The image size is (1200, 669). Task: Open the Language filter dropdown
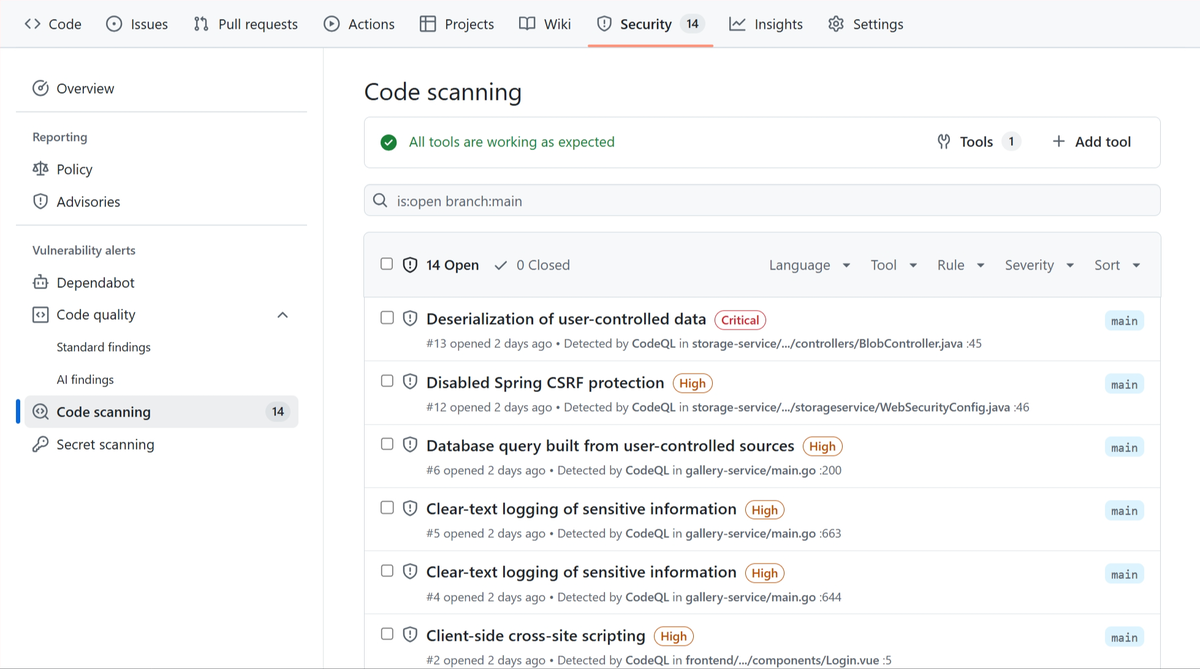pos(809,265)
